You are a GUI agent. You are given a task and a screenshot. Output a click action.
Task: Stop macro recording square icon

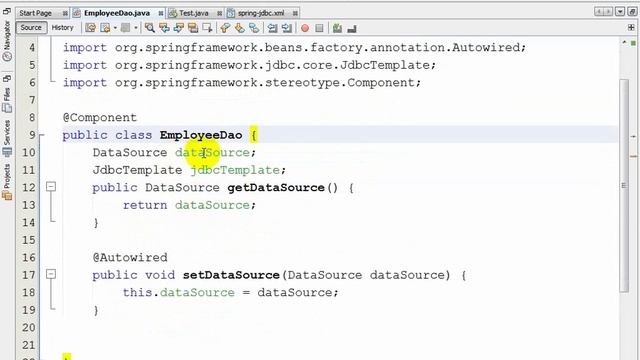(x=319, y=28)
